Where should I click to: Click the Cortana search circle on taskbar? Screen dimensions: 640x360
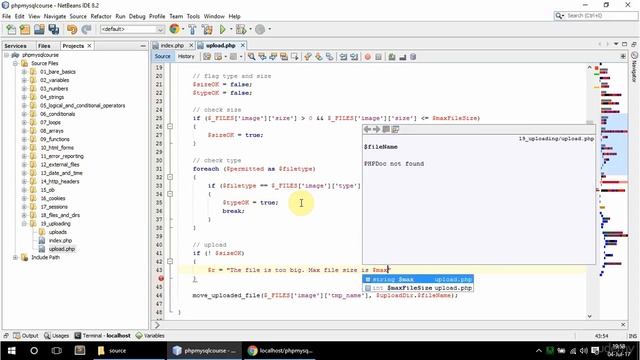click(x=34, y=351)
